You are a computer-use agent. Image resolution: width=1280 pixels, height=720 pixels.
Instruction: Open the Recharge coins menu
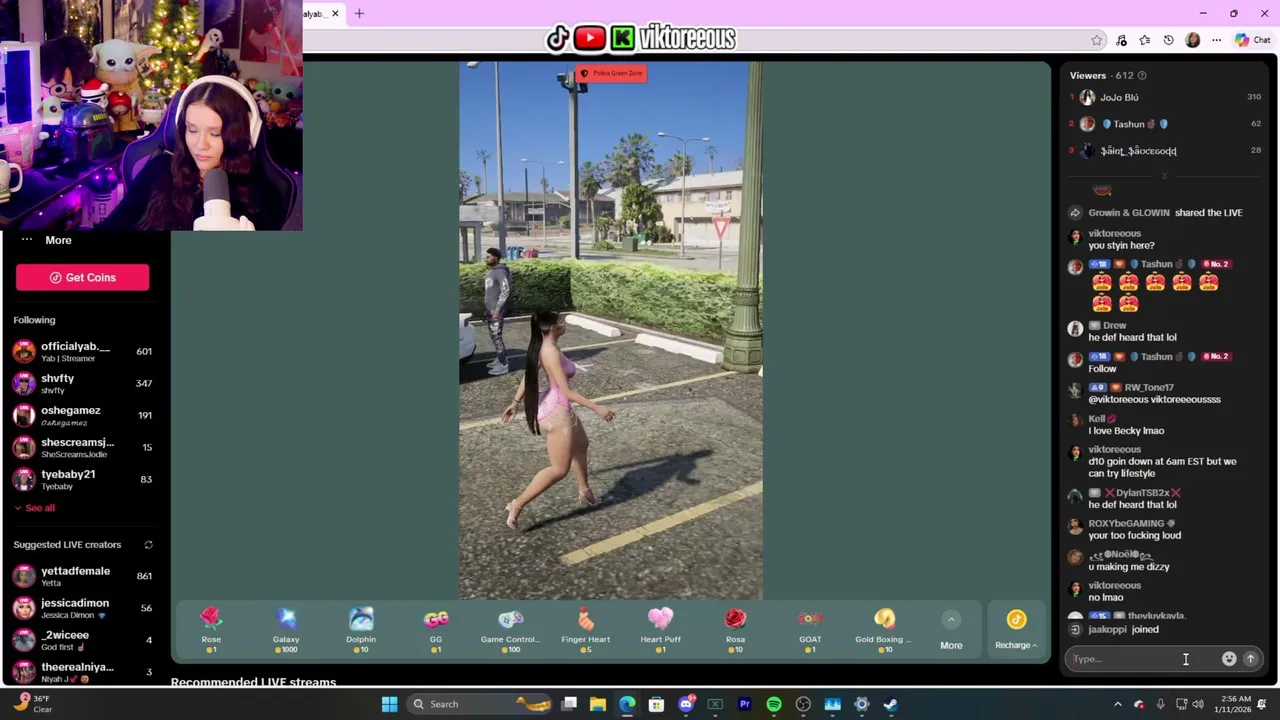tap(1016, 631)
